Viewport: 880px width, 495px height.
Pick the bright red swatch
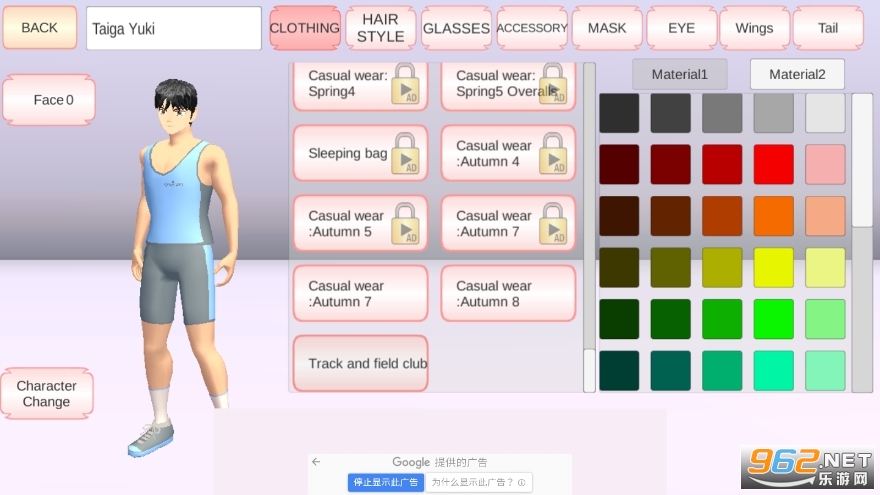774,164
